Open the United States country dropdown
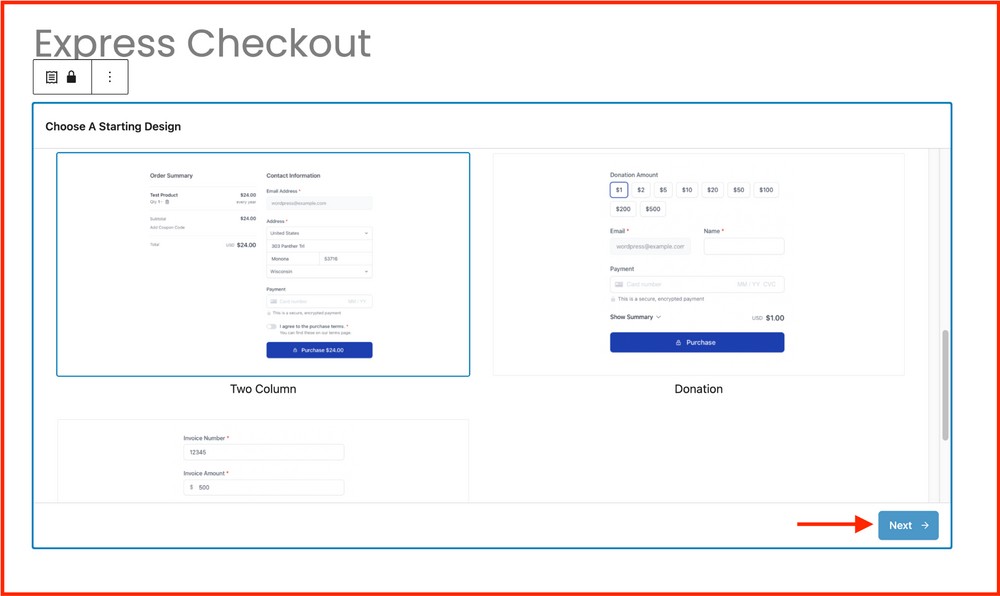 [x=318, y=233]
